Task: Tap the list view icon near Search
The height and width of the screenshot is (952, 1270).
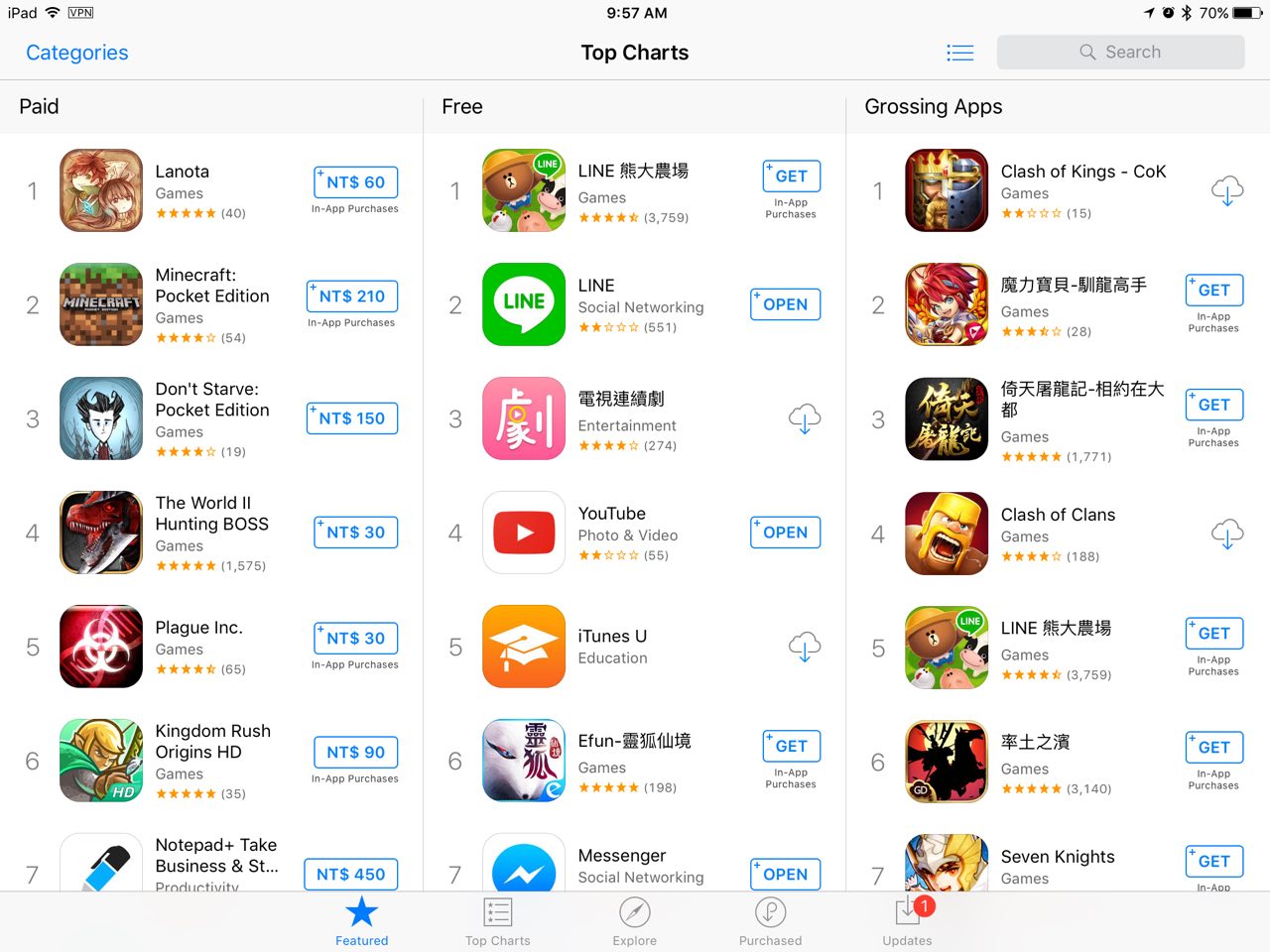Action: [959, 53]
